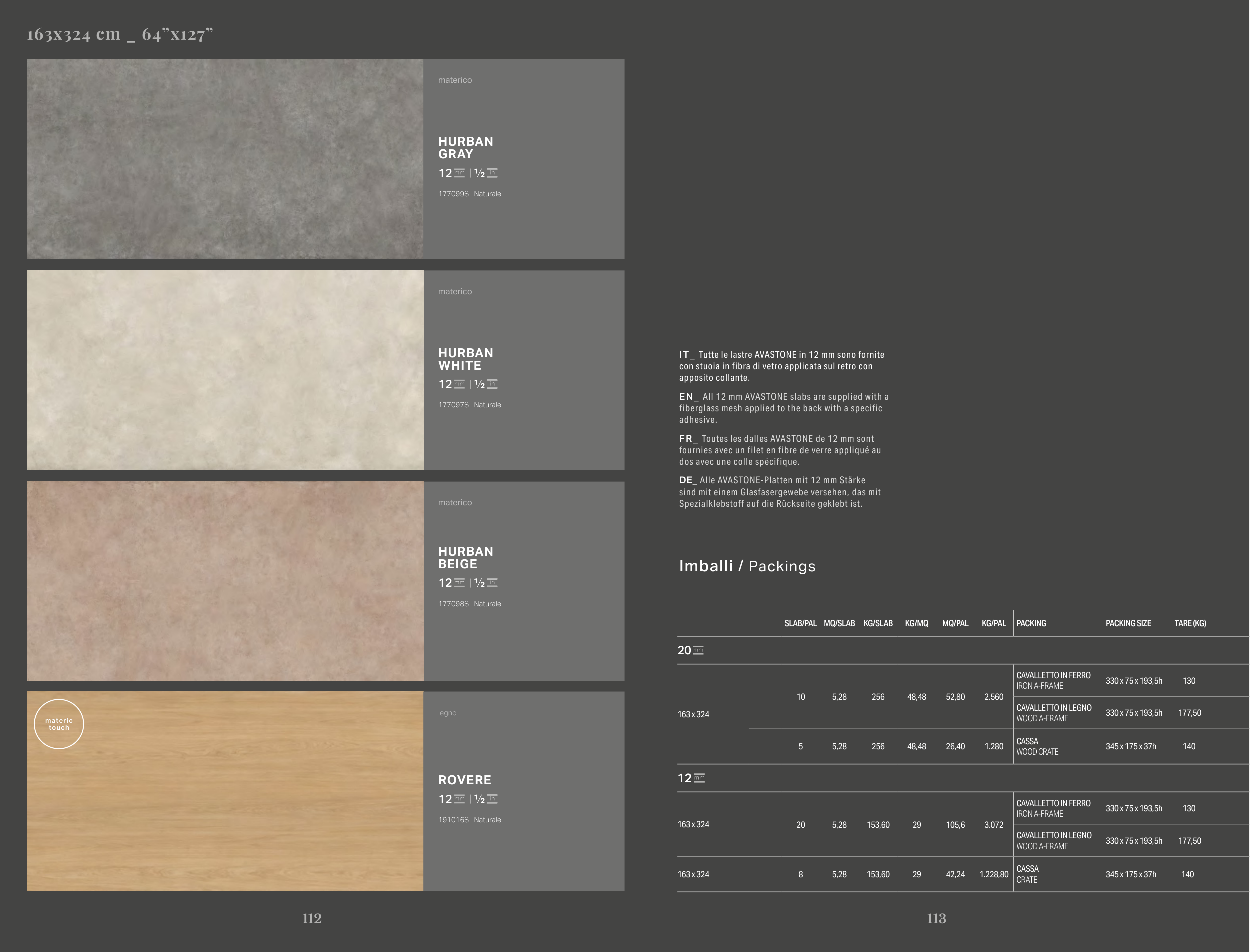The height and width of the screenshot is (952, 1250).
Task: Click the mm thickness icon beside Rovere
Action: pos(459,799)
